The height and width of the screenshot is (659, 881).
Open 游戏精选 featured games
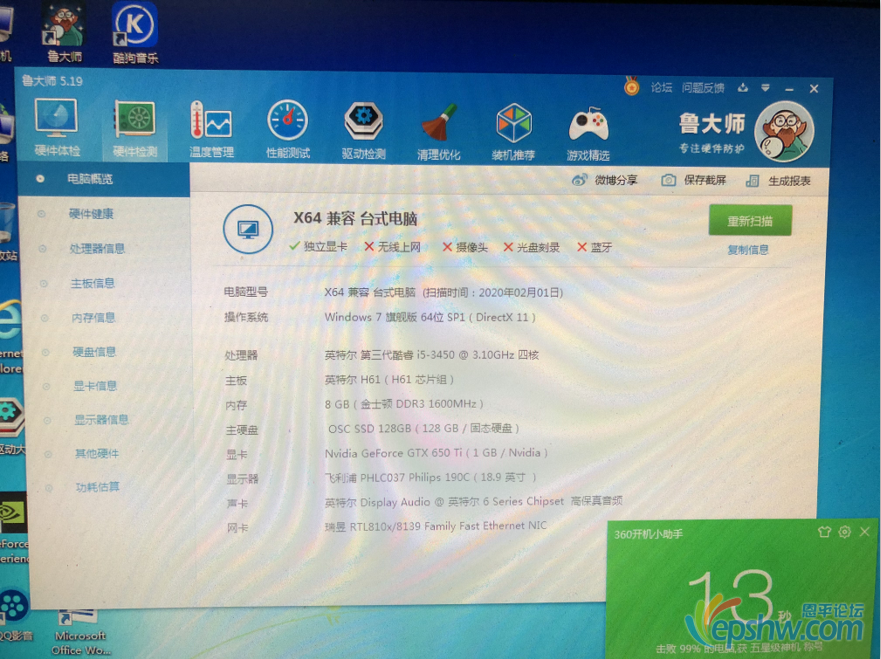[x=588, y=133]
